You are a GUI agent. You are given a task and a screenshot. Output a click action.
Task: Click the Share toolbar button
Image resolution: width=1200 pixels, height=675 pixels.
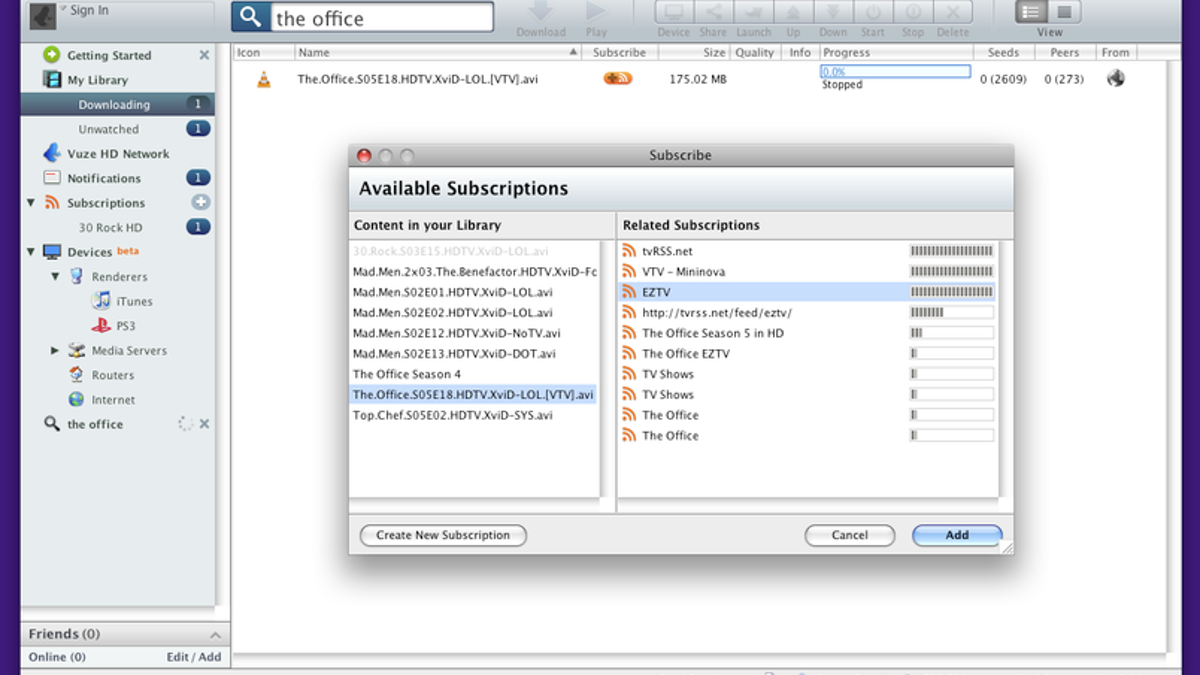click(x=713, y=12)
